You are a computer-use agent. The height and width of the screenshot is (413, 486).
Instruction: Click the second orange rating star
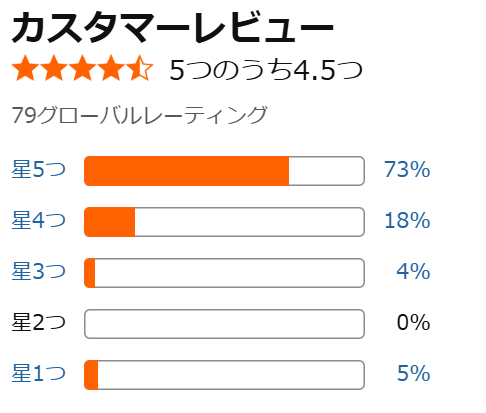(x=54, y=68)
